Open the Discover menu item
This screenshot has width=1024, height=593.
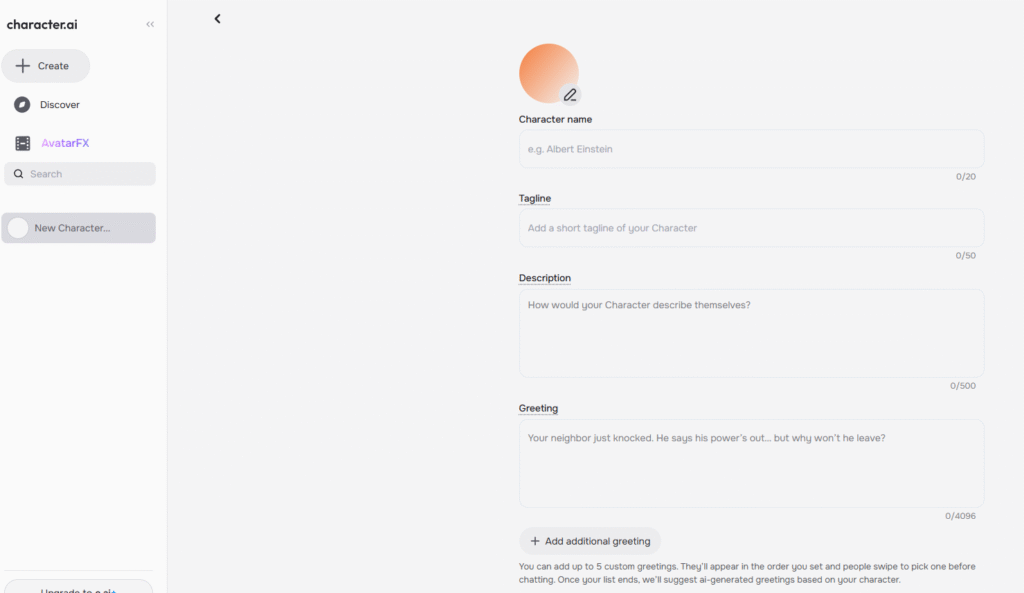pos(59,104)
